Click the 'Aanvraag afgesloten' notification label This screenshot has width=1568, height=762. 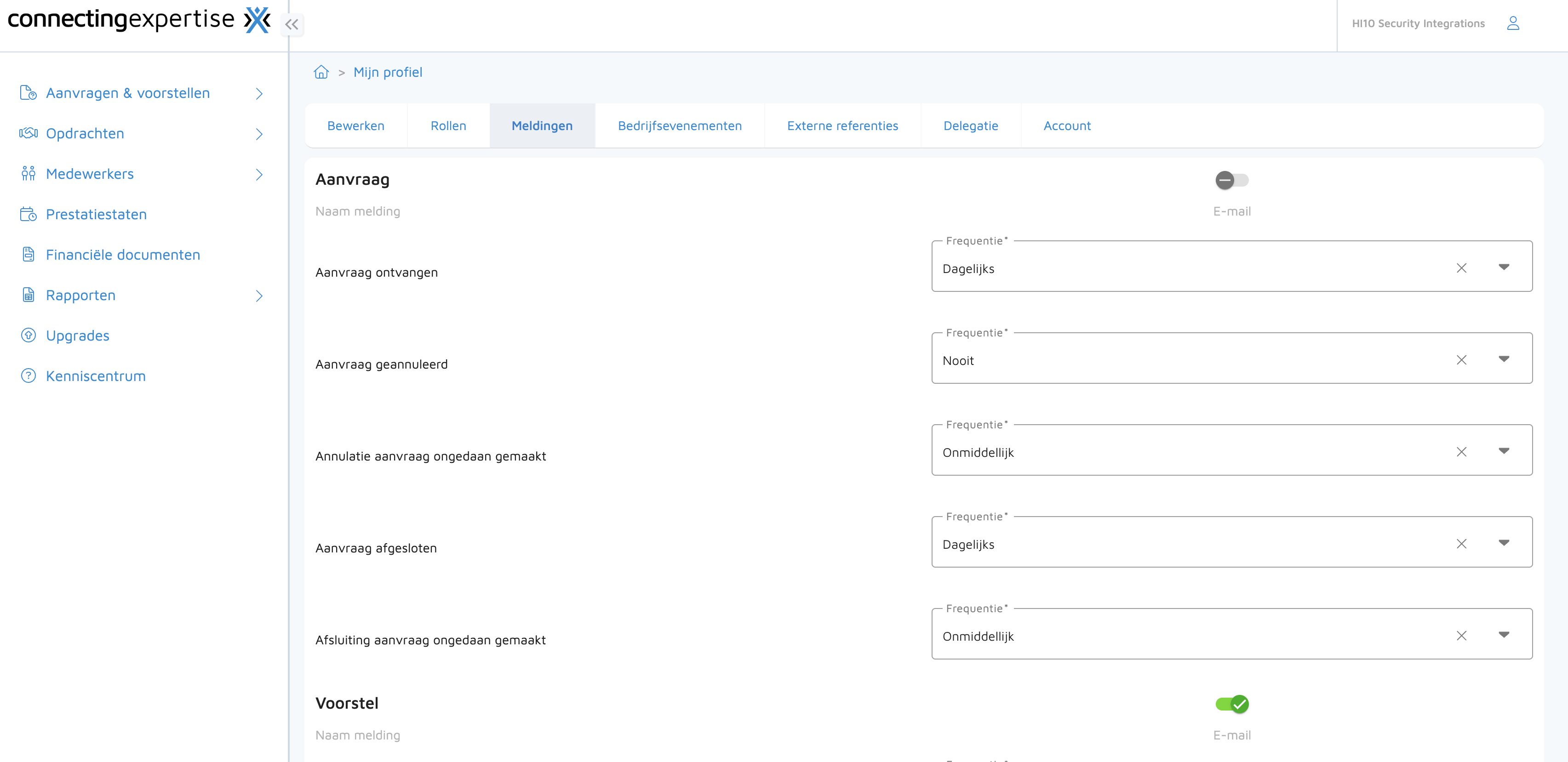click(x=376, y=548)
